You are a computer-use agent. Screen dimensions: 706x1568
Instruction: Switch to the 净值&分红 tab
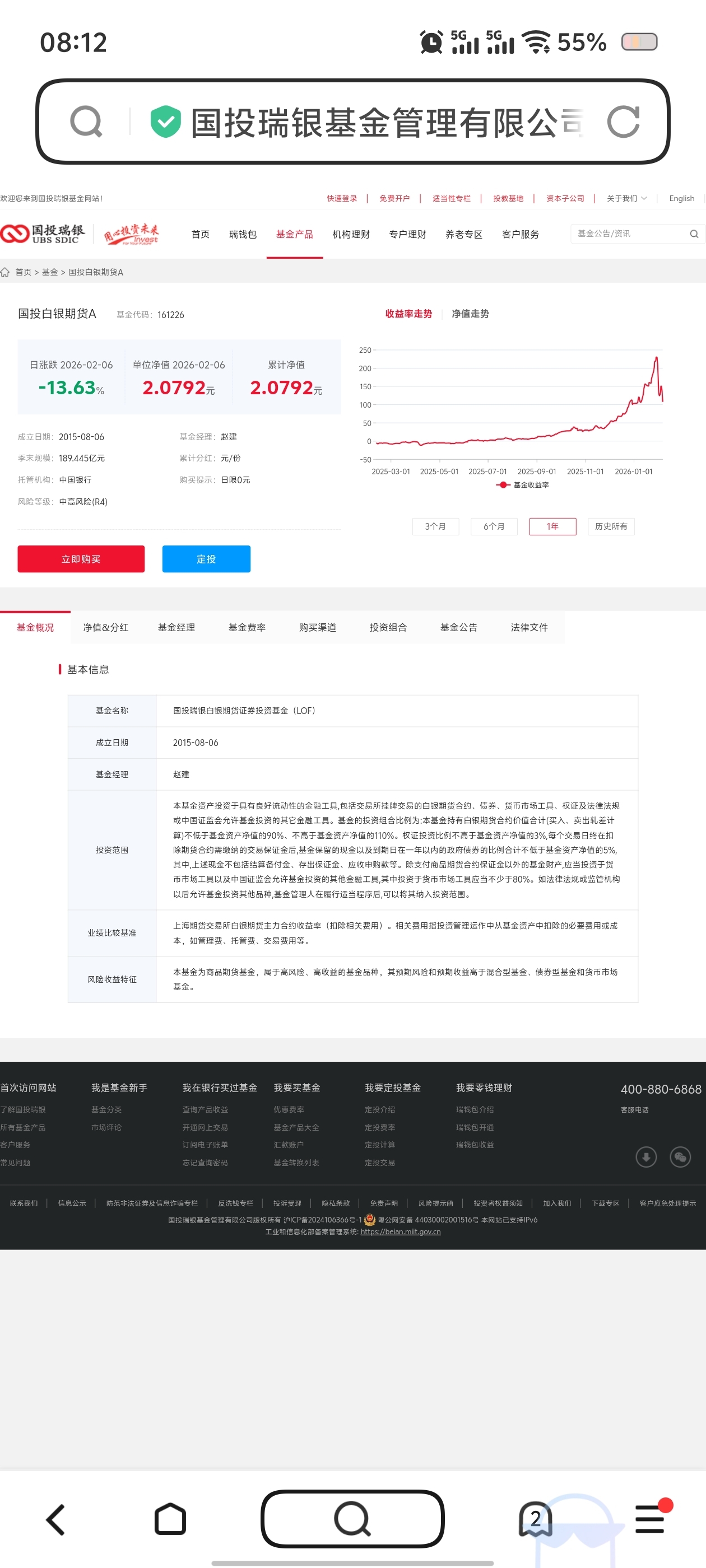point(106,628)
